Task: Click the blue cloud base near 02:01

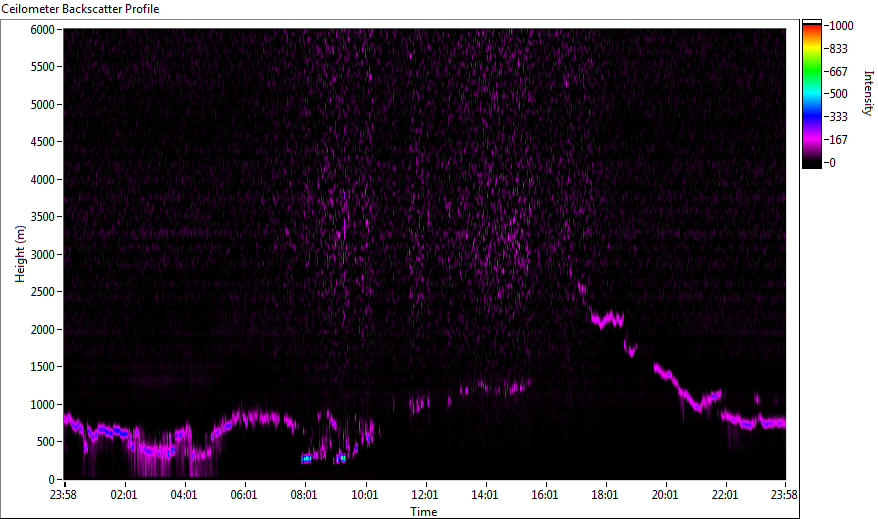Action: (x=112, y=431)
